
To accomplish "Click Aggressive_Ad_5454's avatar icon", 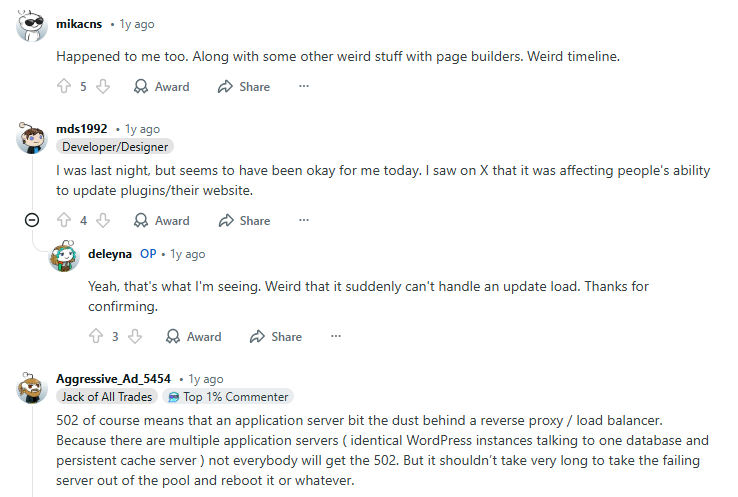I will [32, 385].
